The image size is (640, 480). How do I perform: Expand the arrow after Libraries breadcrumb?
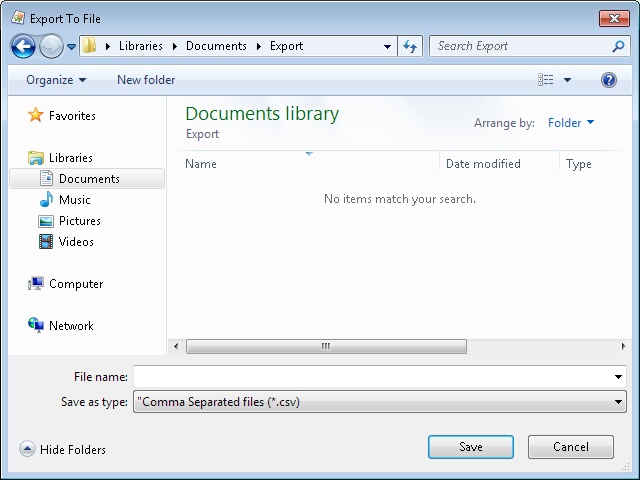[x=175, y=46]
